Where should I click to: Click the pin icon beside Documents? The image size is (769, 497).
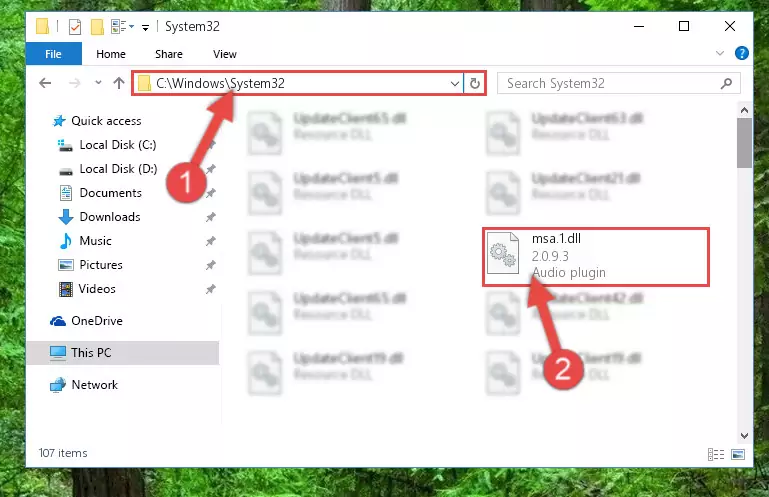pyautogui.click(x=211, y=193)
